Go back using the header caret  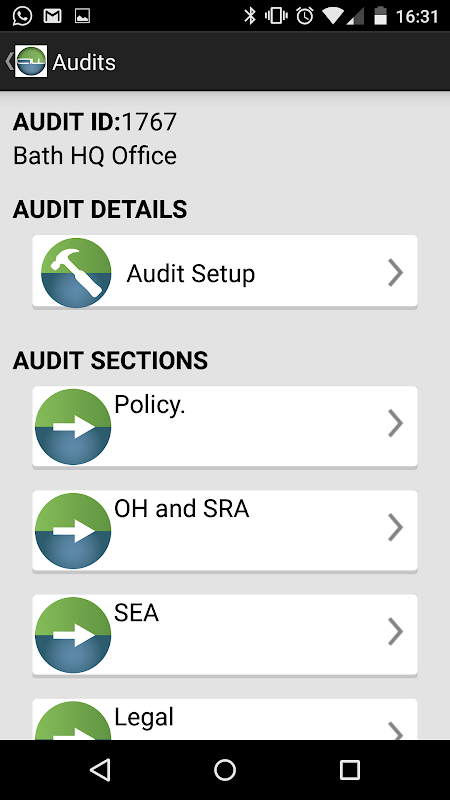click(x=9, y=61)
